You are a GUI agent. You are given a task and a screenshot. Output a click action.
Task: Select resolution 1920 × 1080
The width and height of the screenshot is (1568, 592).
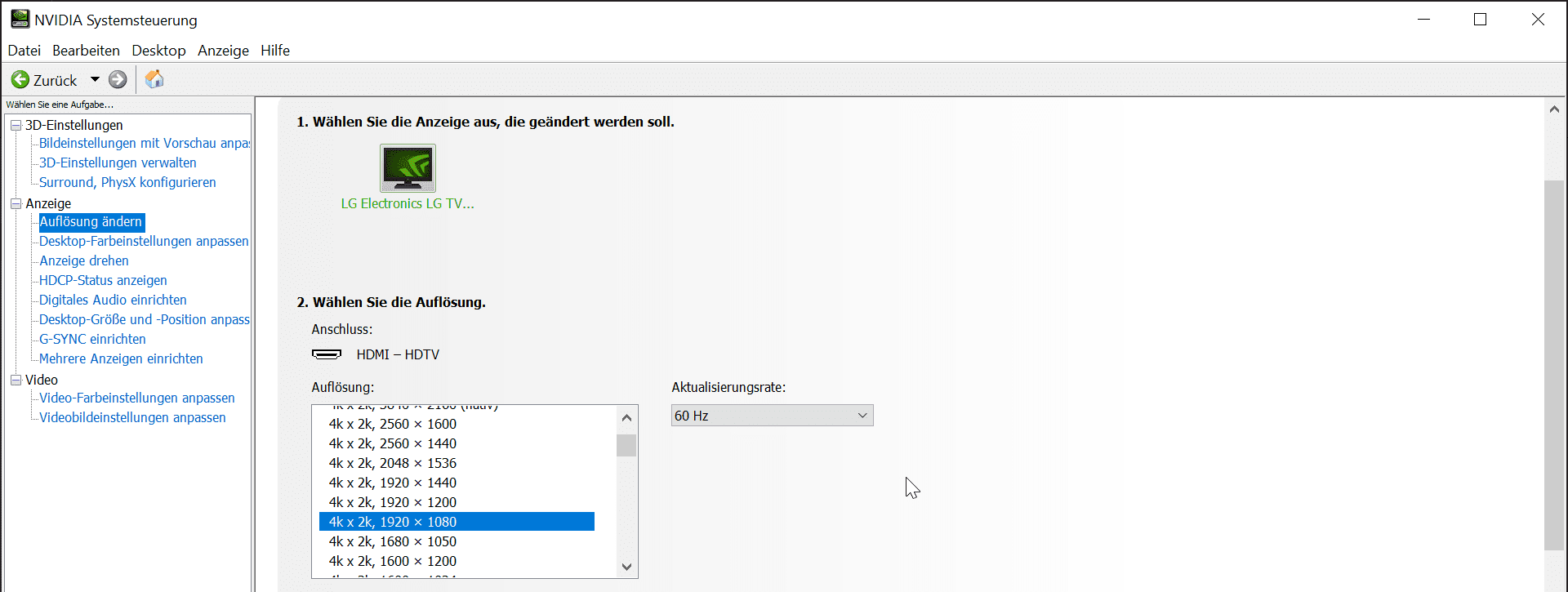point(457,522)
